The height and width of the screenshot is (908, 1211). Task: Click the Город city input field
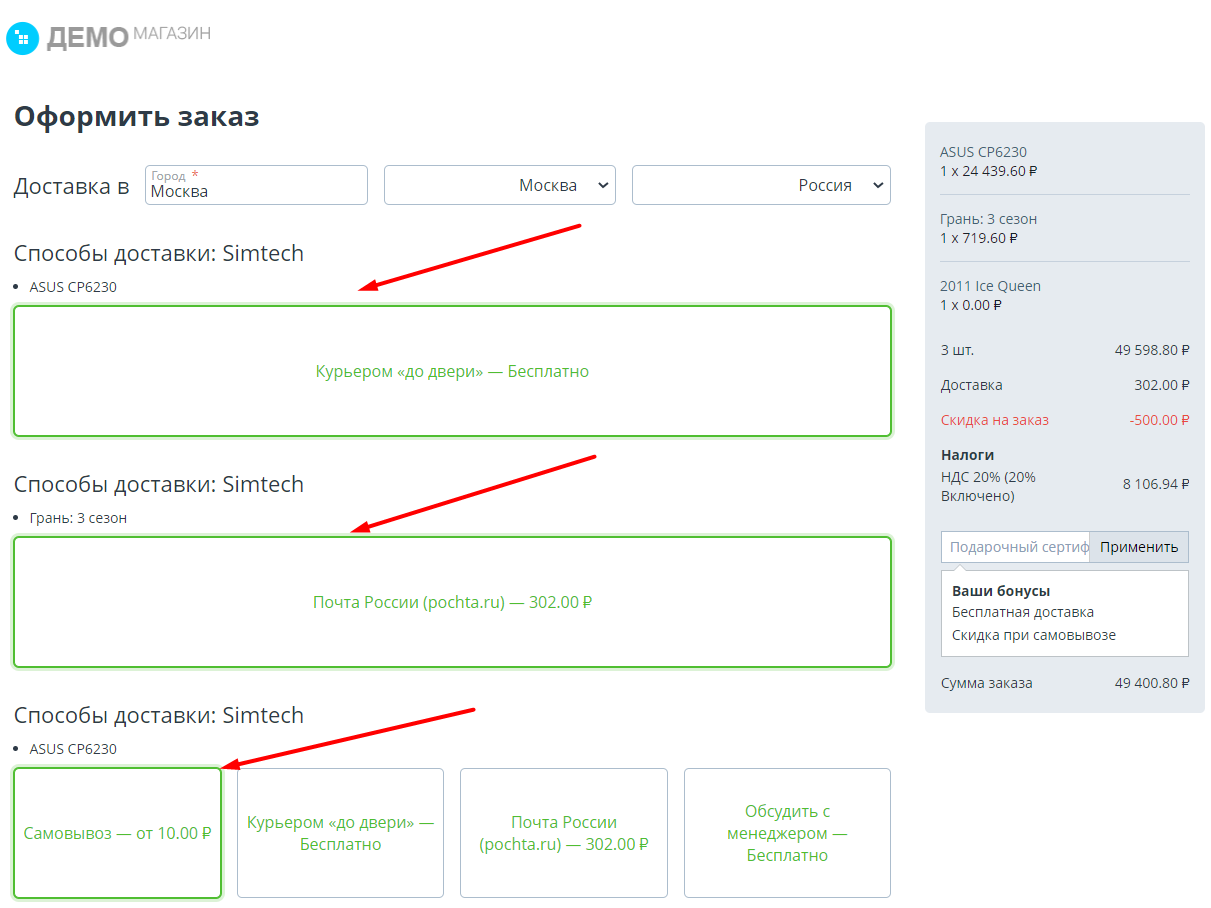tap(256, 185)
